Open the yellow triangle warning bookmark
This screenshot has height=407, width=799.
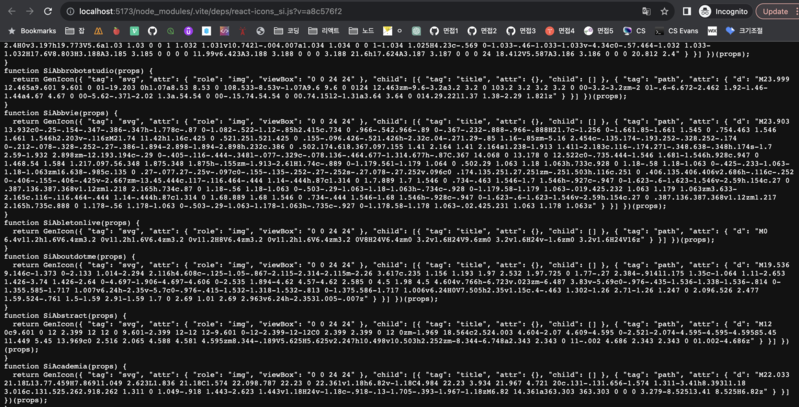[98, 31]
